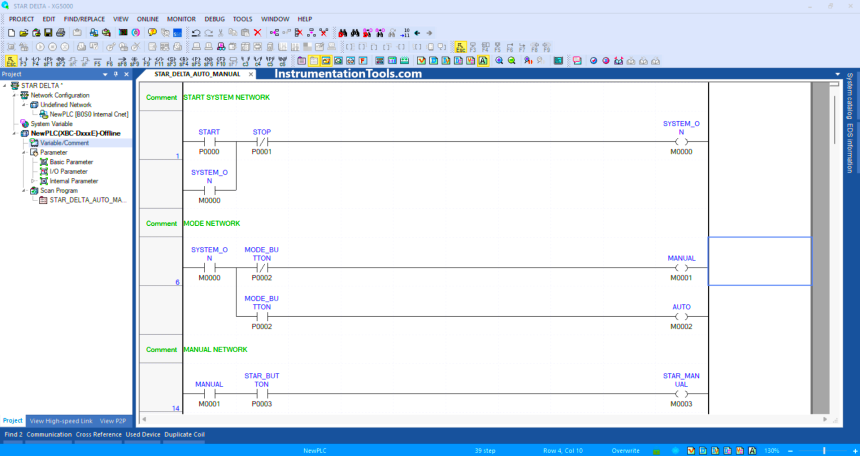The height and width of the screenshot is (456, 860).
Task: Close the STAR_DELTA_AUTO_MANUAL editor tab
Action: click(251, 74)
